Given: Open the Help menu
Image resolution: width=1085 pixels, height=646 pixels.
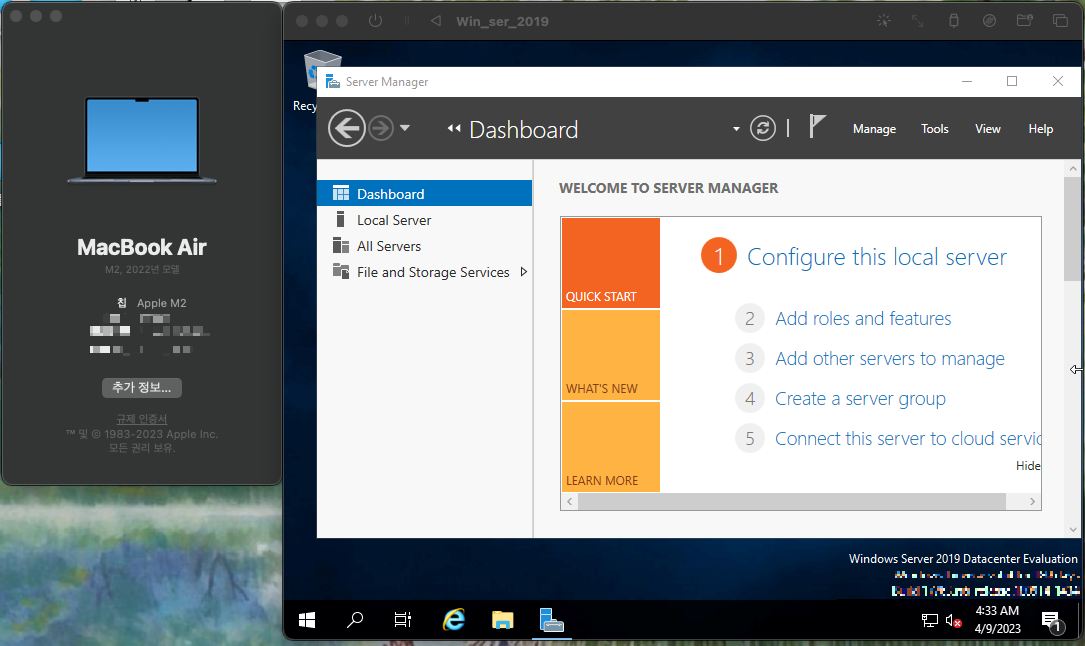Looking at the screenshot, I should 1040,129.
